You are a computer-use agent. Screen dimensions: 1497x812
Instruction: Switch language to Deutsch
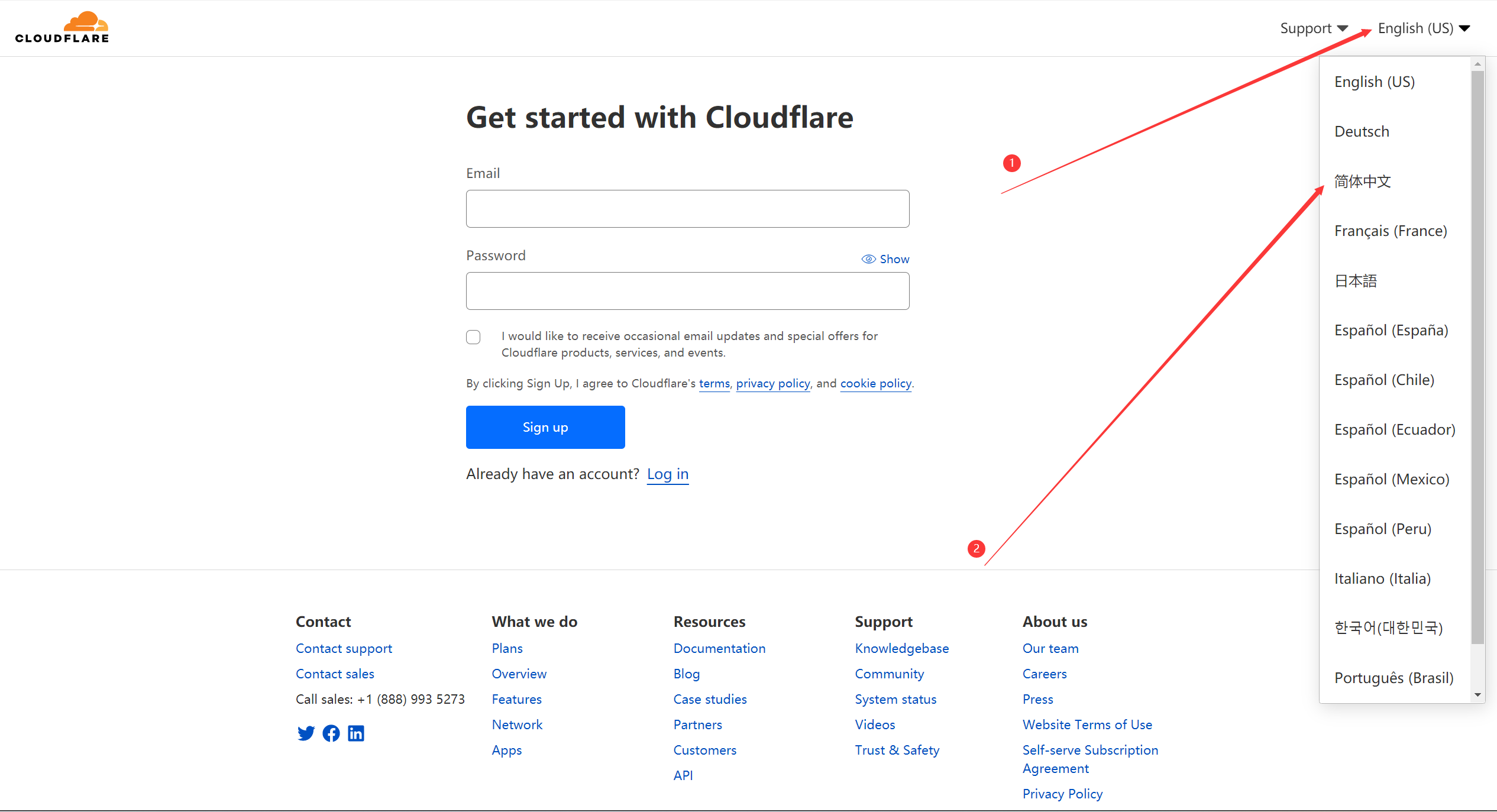tap(1362, 131)
